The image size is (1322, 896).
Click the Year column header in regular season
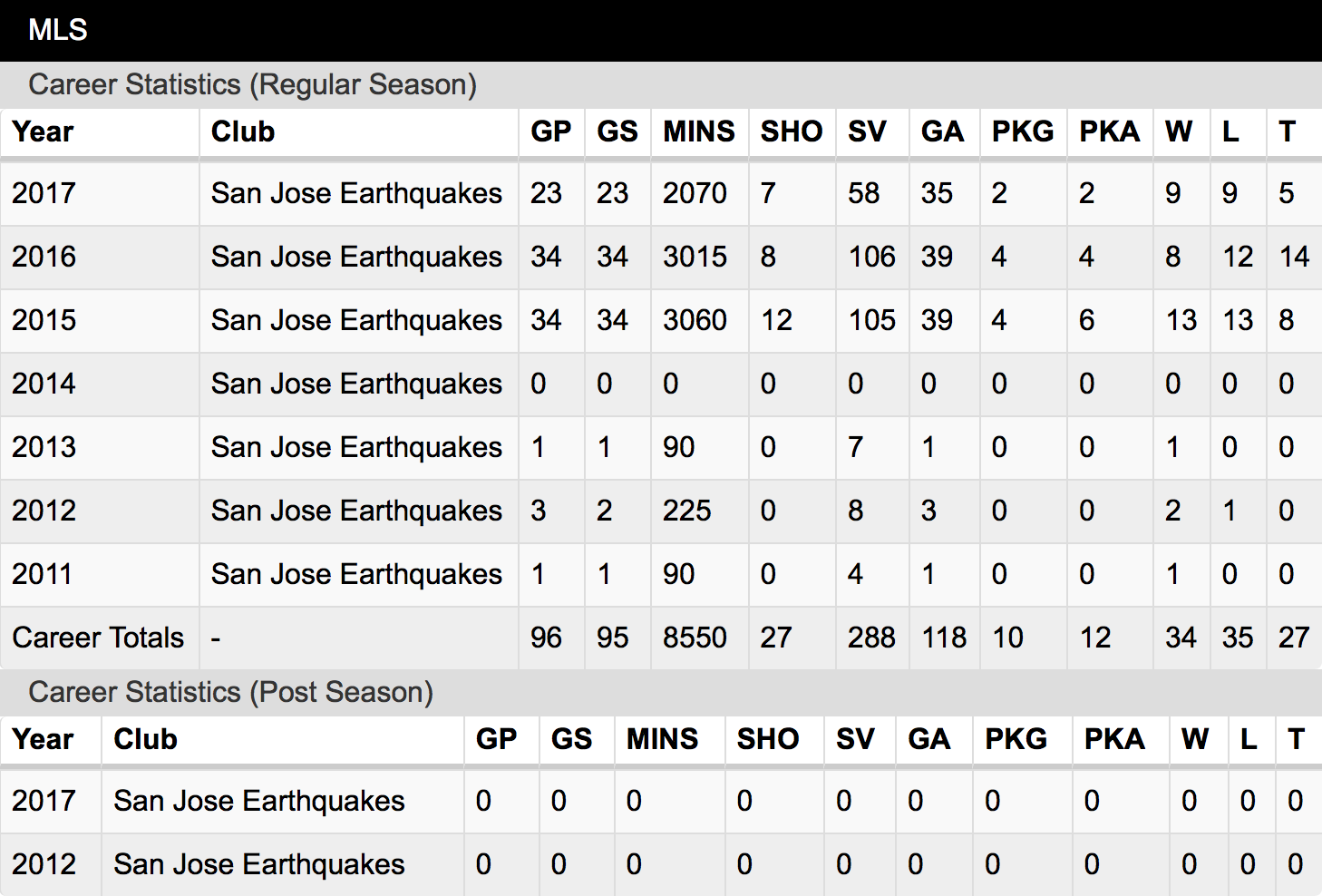click(43, 131)
